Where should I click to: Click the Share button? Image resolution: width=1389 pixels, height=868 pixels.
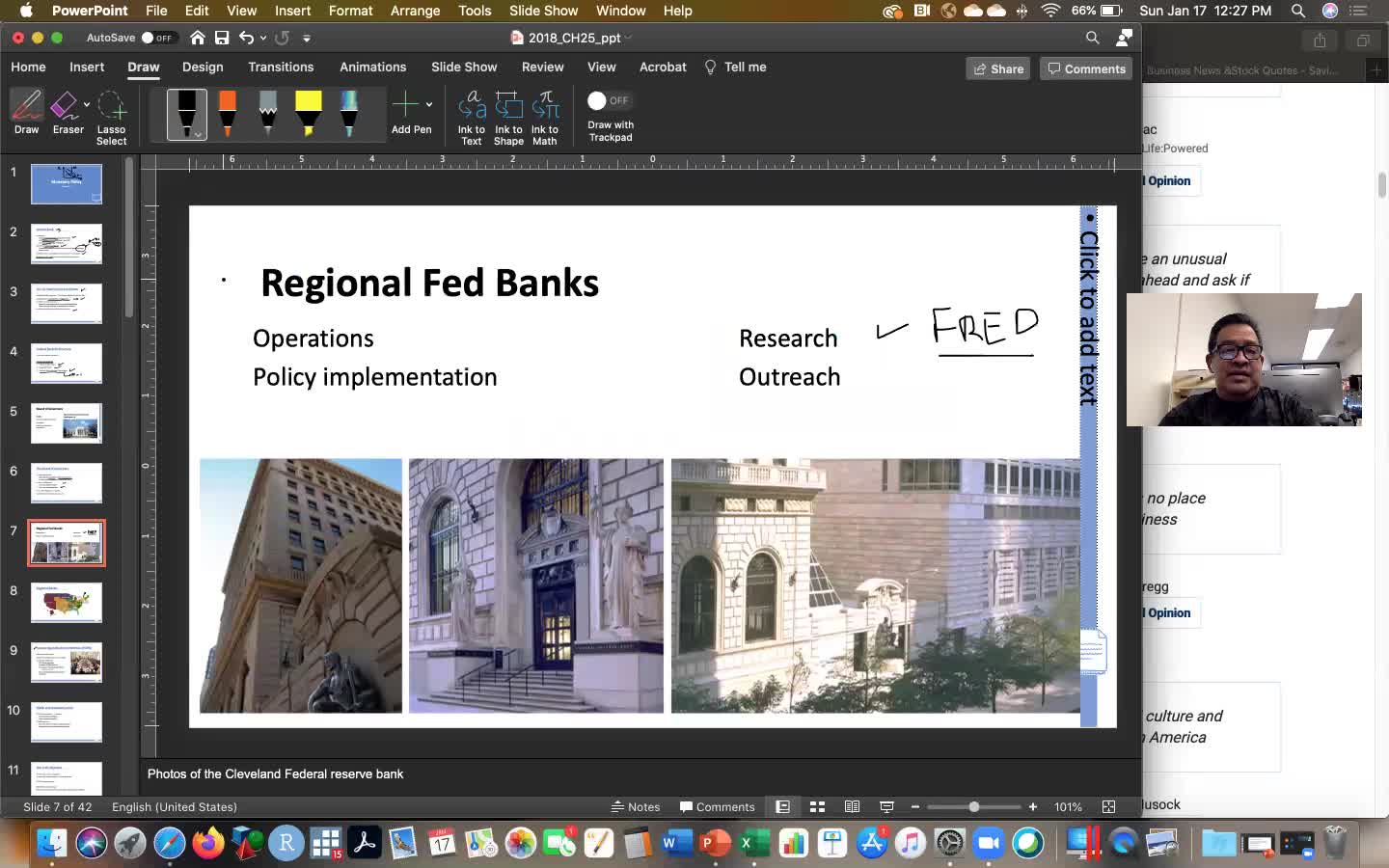tap(998, 68)
